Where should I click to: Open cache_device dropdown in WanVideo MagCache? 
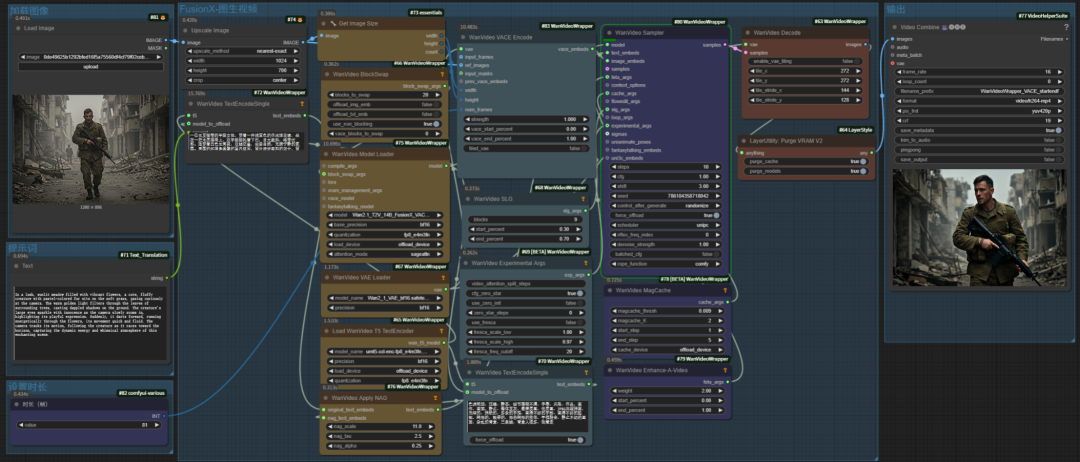click(x=665, y=350)
